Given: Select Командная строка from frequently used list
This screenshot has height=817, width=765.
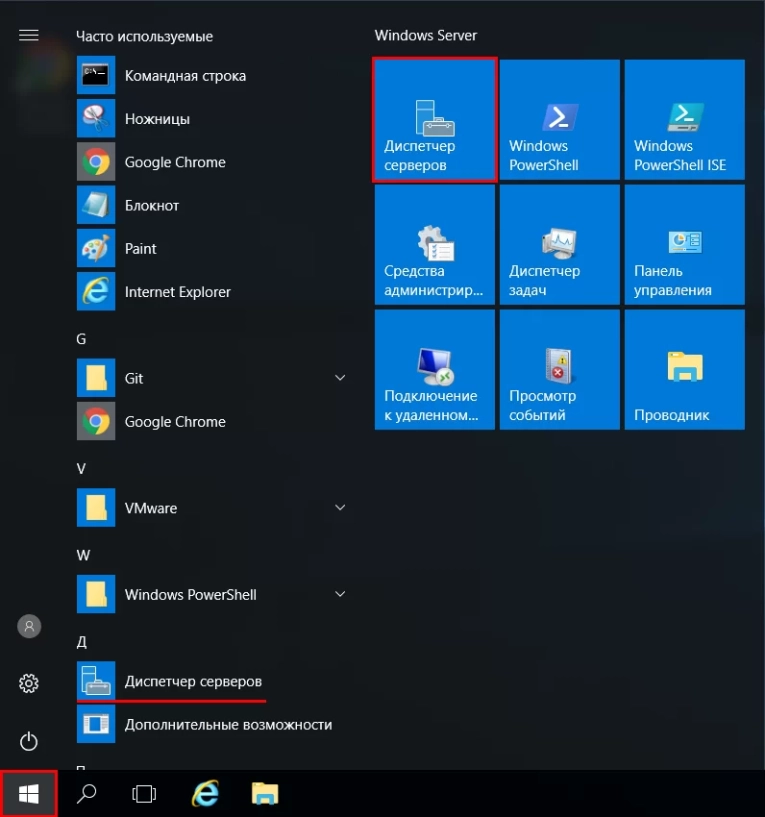Looking at the screenshot, I should pyautogui.click(x=185, y=76).
